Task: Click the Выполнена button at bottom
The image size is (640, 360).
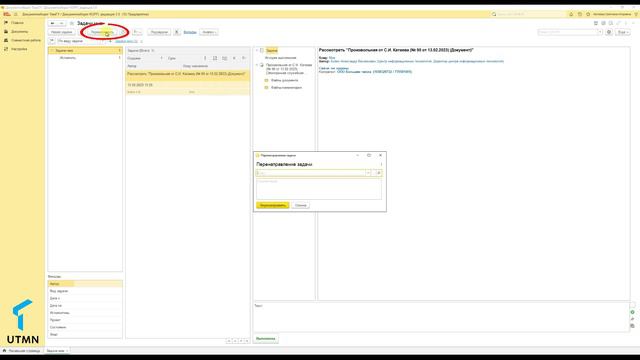Action: (x=266, y=339)
